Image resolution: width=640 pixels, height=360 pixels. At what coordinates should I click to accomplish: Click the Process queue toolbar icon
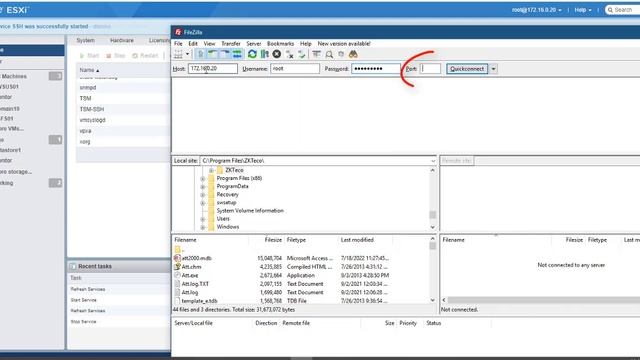(264, 54)
